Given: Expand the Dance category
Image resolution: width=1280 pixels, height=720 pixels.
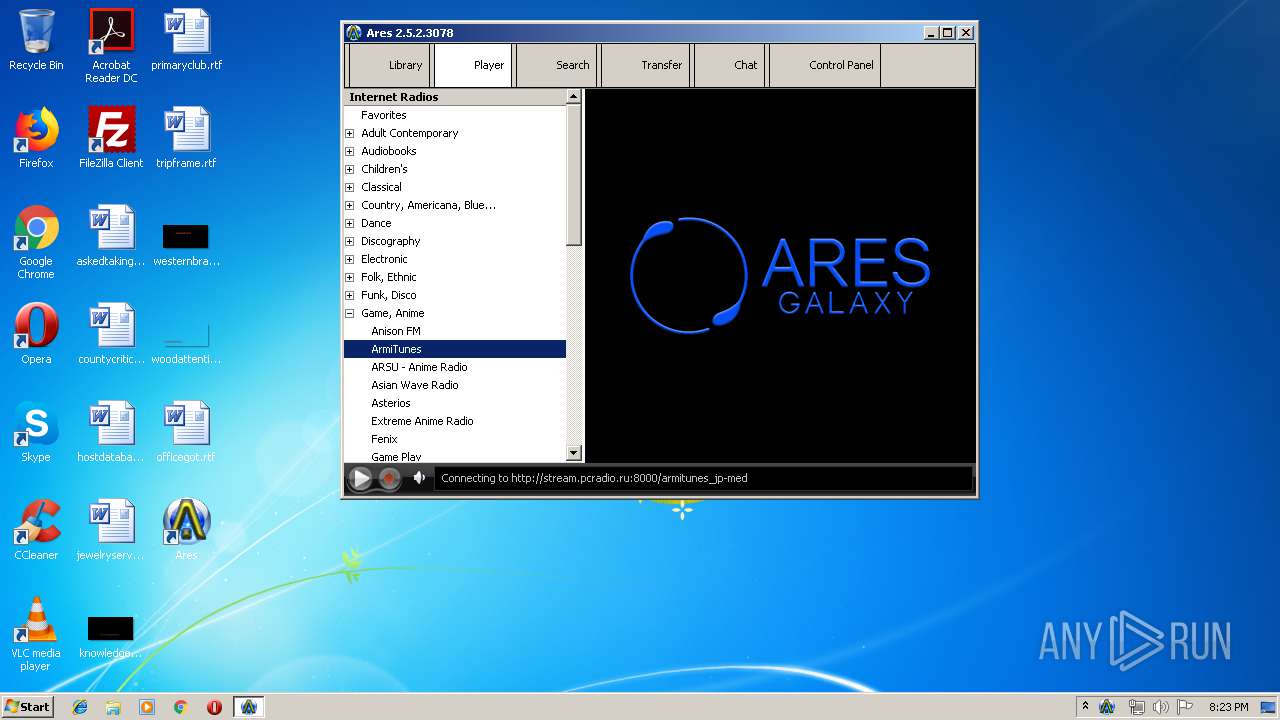Looking at the screenshot, I should pos(350,223).
